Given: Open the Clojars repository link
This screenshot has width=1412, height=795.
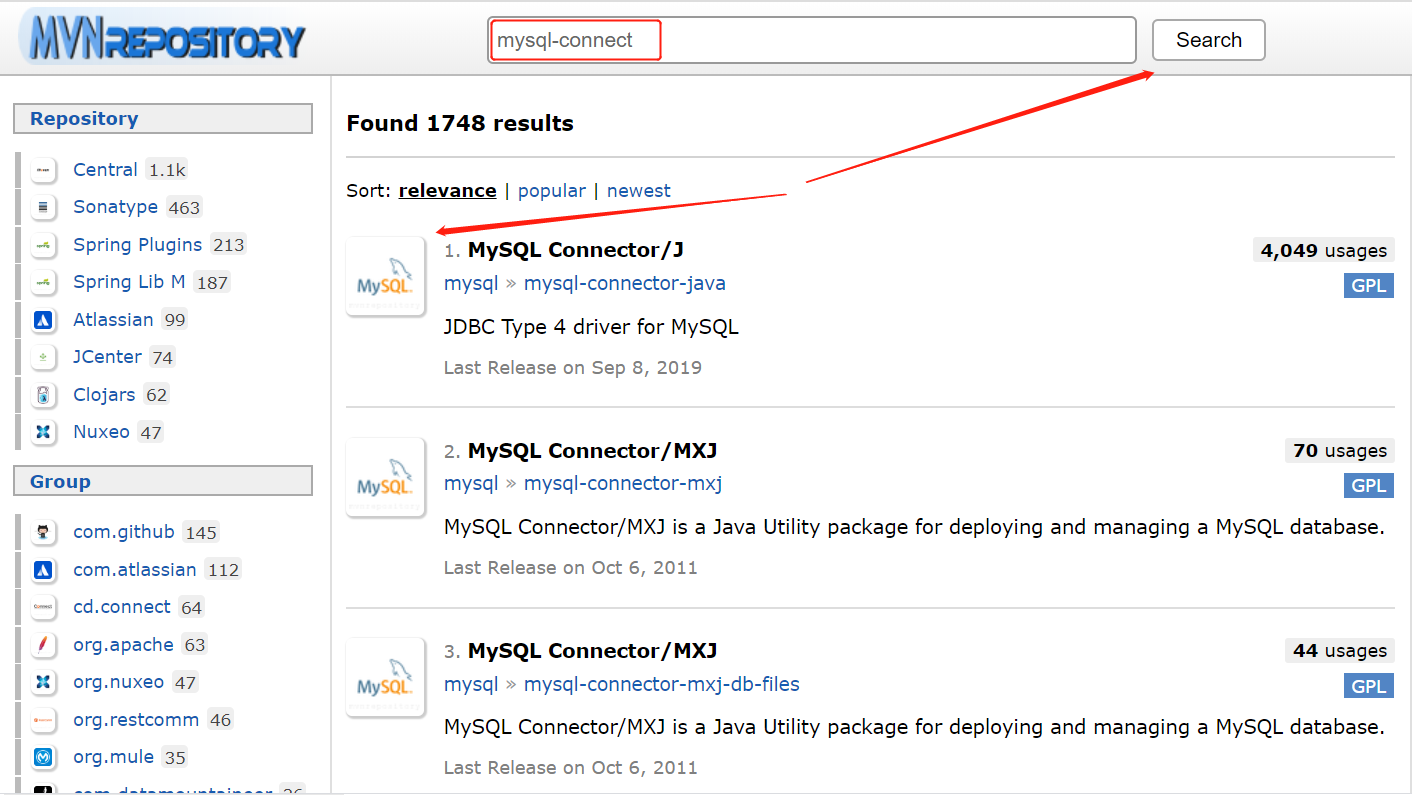Looking at the screenshot, I should (104, 395).
